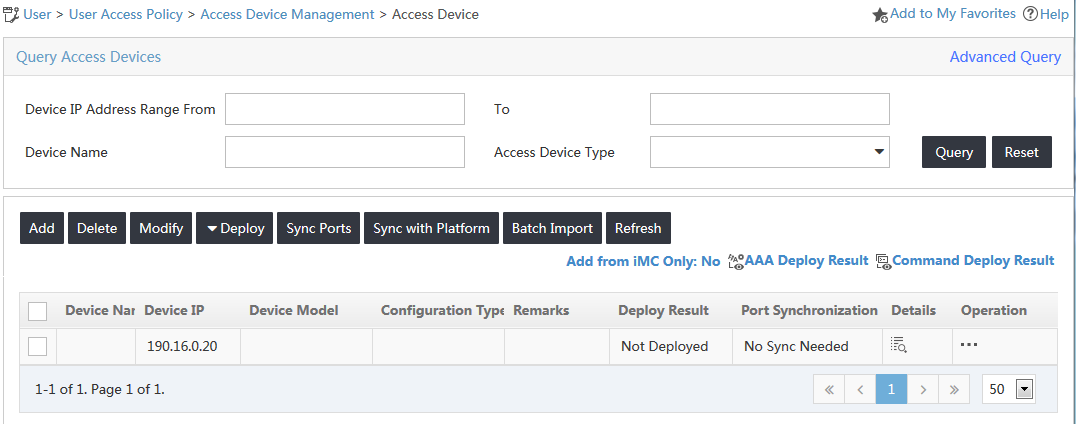Open the operation ellipsis menu for 190.16.0.20
1076x424 pixels.
(x=968, y=345)
